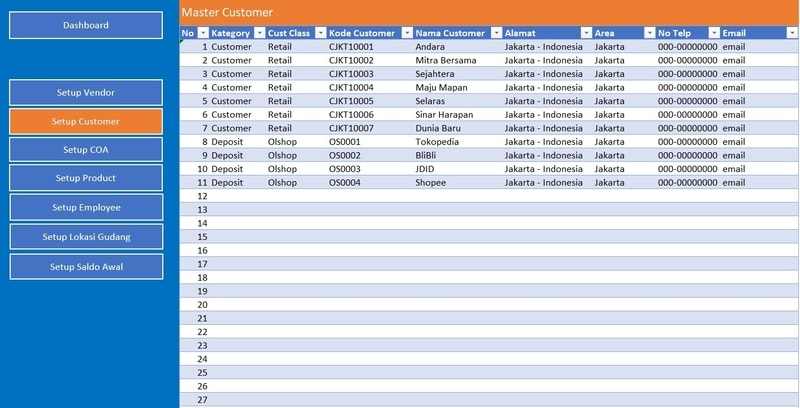
Task: Expand the Kategory column filter
Action: point(260,33)
